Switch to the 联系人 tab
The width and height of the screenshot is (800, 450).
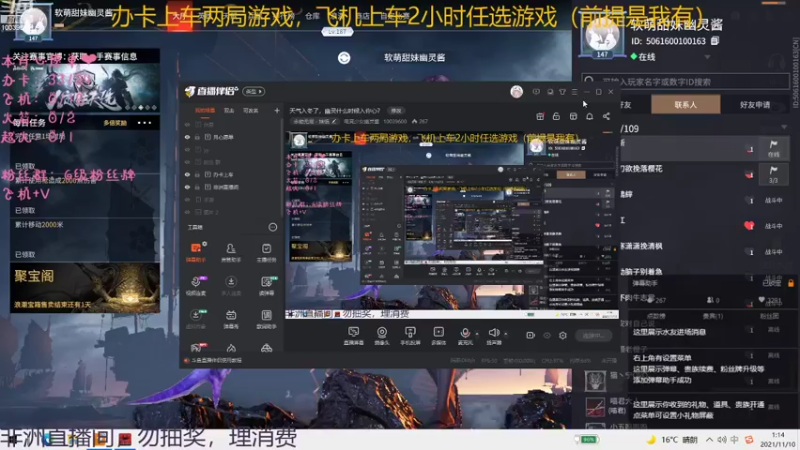tap(686, 105)
